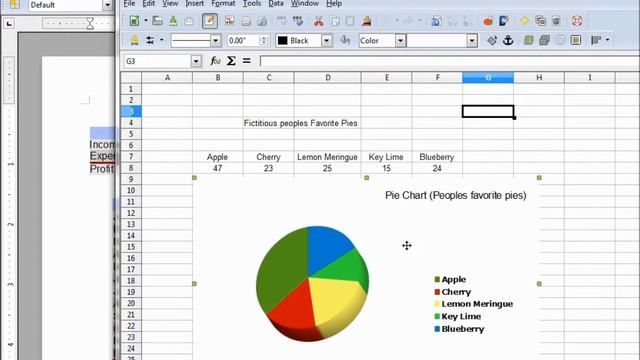Click the Line Width 0.00" field
The height and width of the screenshot is (360, 640).
(243, 40)
